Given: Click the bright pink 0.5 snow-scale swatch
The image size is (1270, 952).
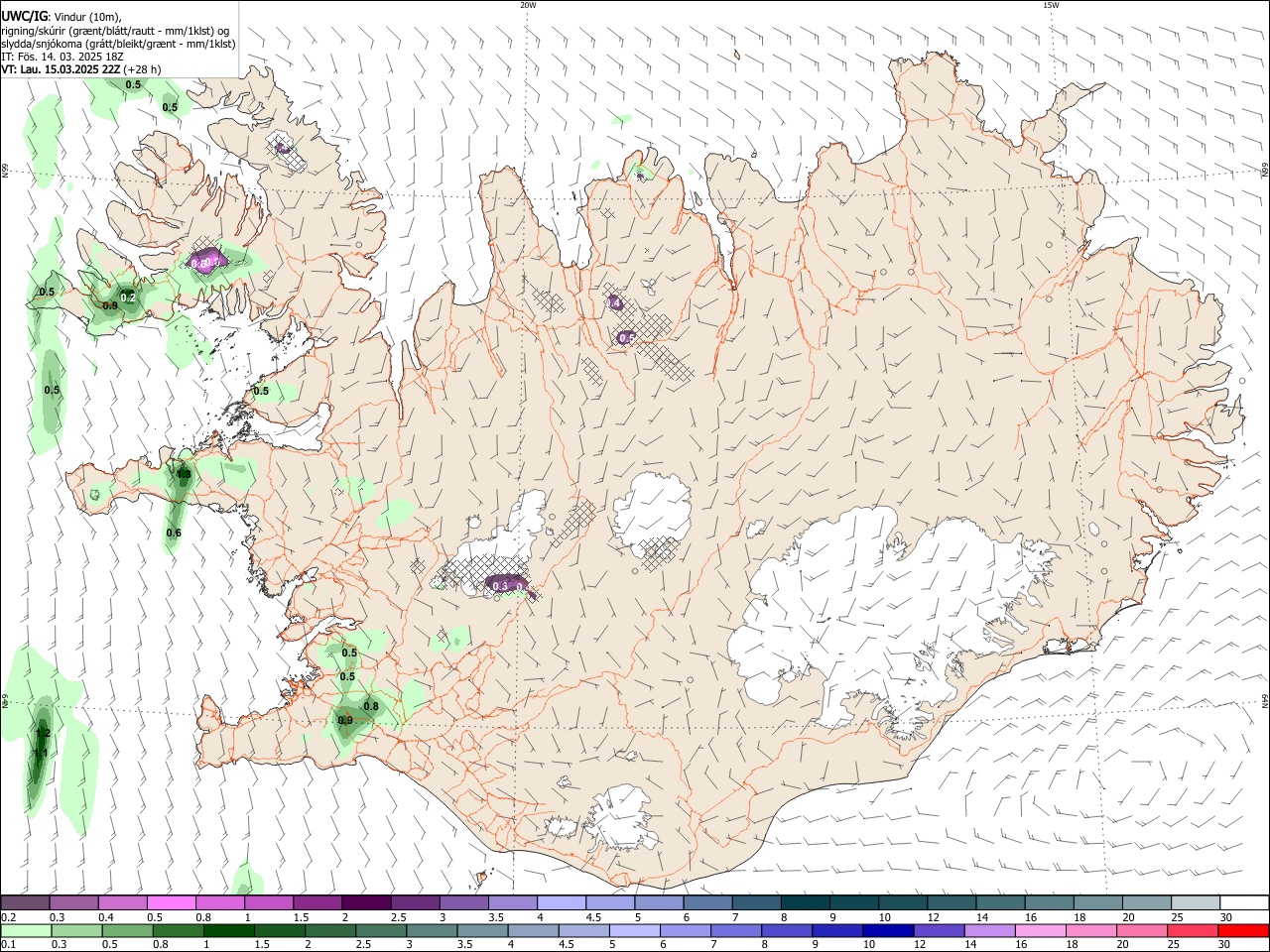Looking at the screenshot, I should [x=171, y=903].
